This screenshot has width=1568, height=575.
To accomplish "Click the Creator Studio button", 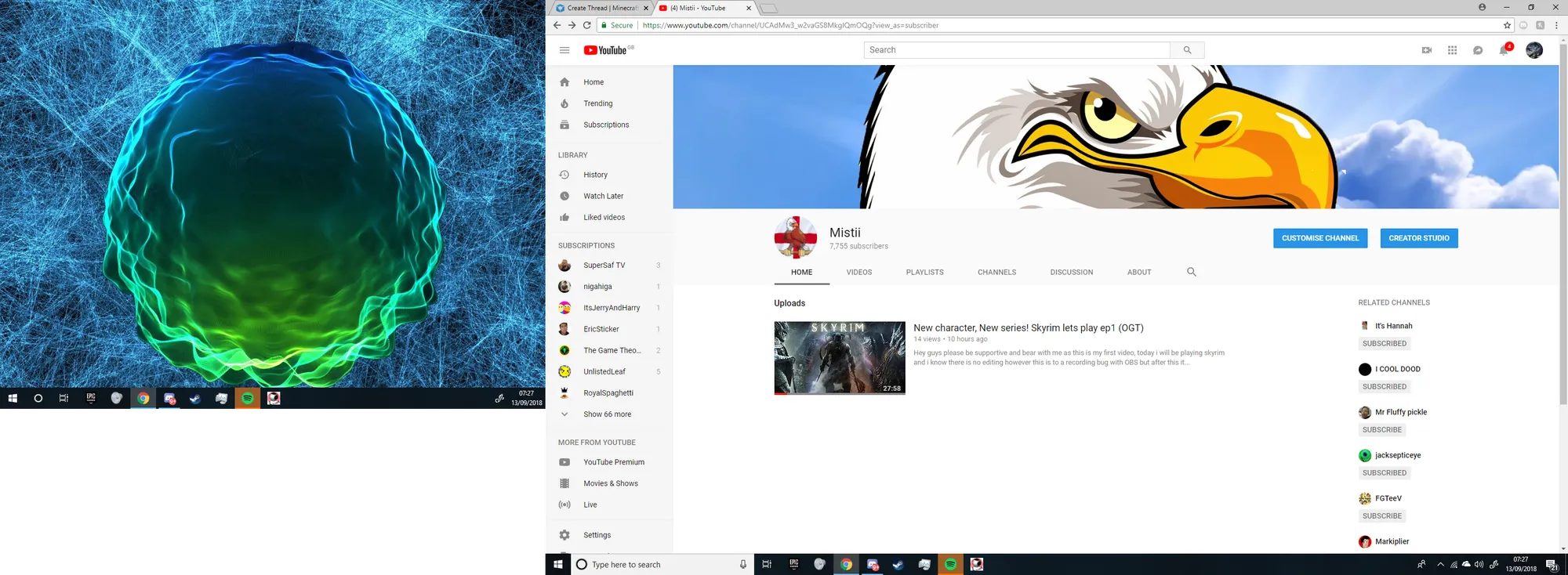I will [1418, 238].
